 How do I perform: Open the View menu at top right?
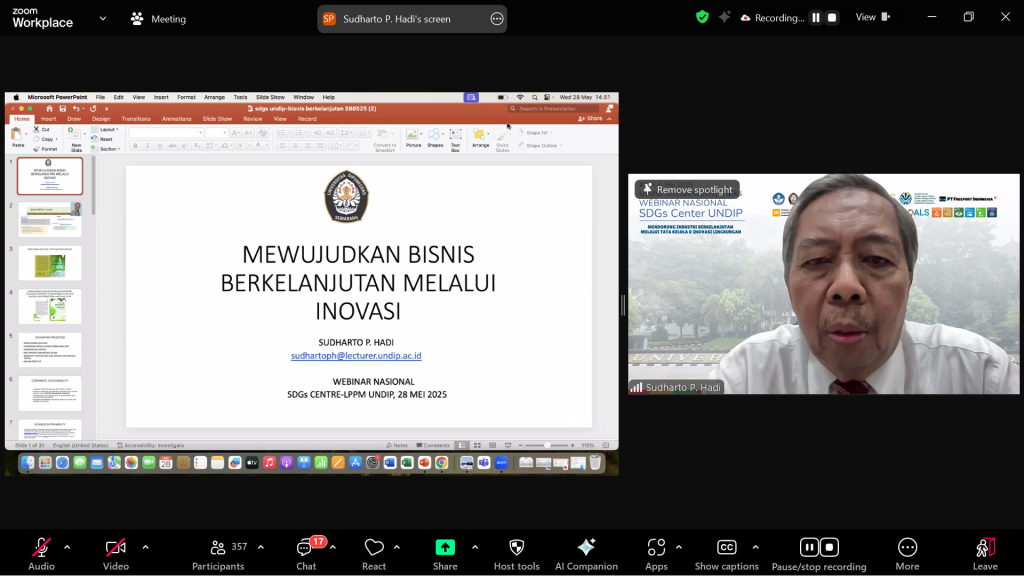tap(871, 17)
